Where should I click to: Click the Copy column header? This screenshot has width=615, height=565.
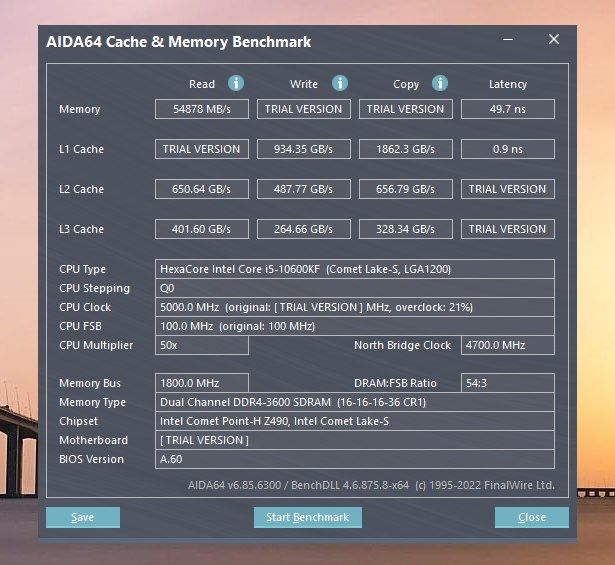[406, 84]
